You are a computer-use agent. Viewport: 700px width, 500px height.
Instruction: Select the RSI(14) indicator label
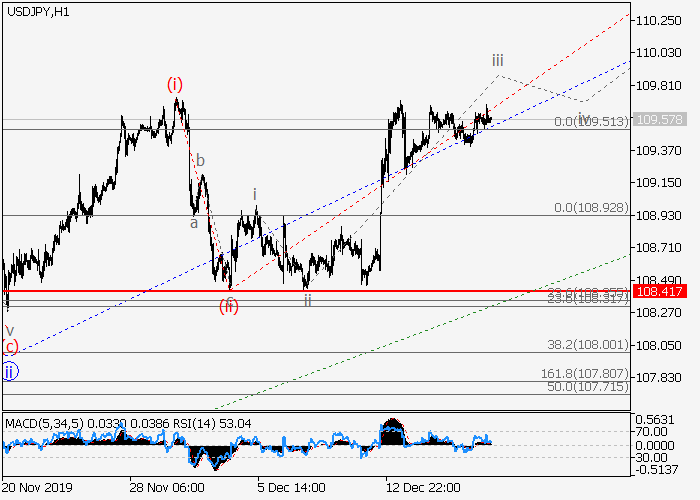[x=190, y=422]
